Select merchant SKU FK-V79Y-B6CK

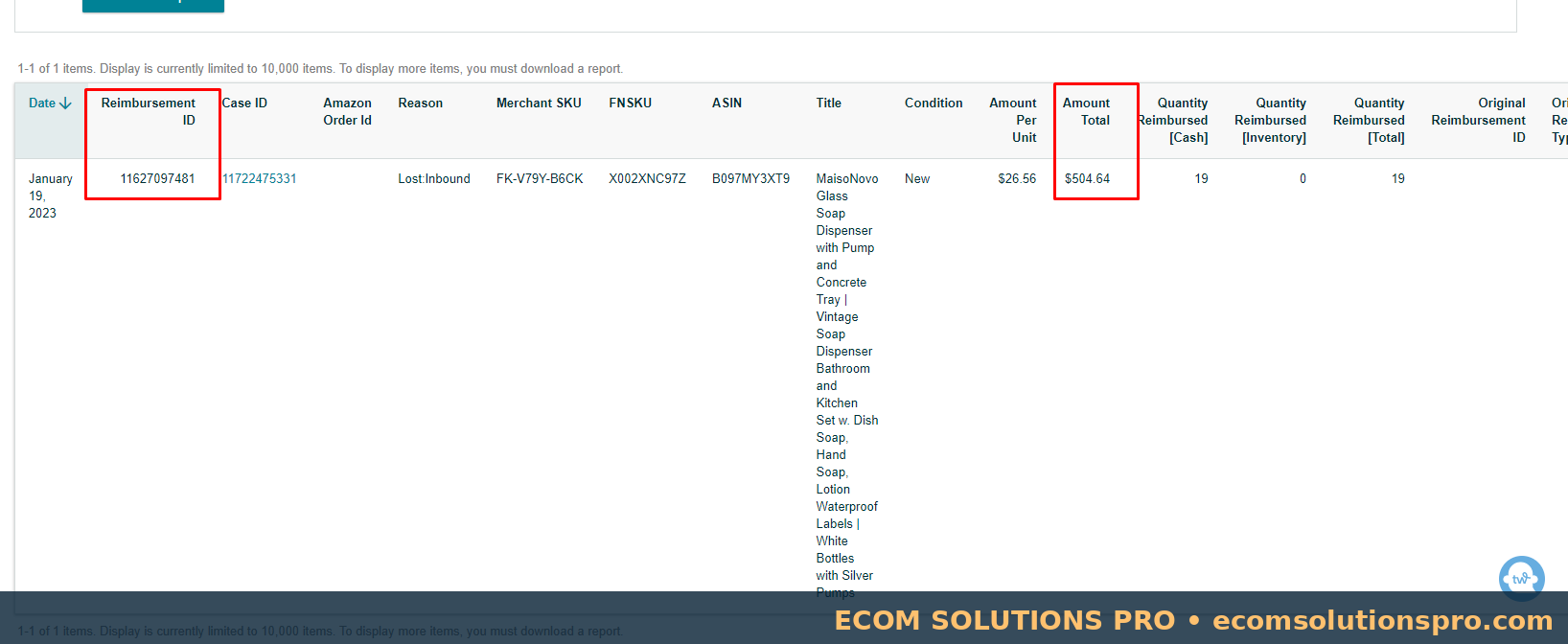click(540, 178)
